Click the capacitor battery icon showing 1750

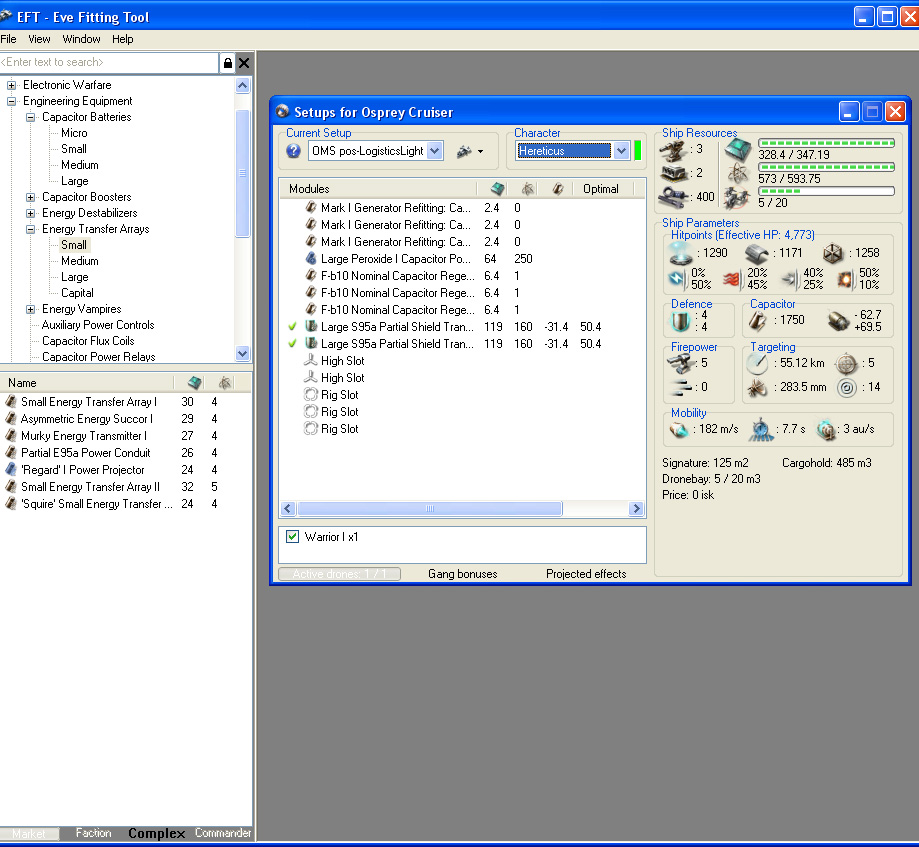pos(757,320)
